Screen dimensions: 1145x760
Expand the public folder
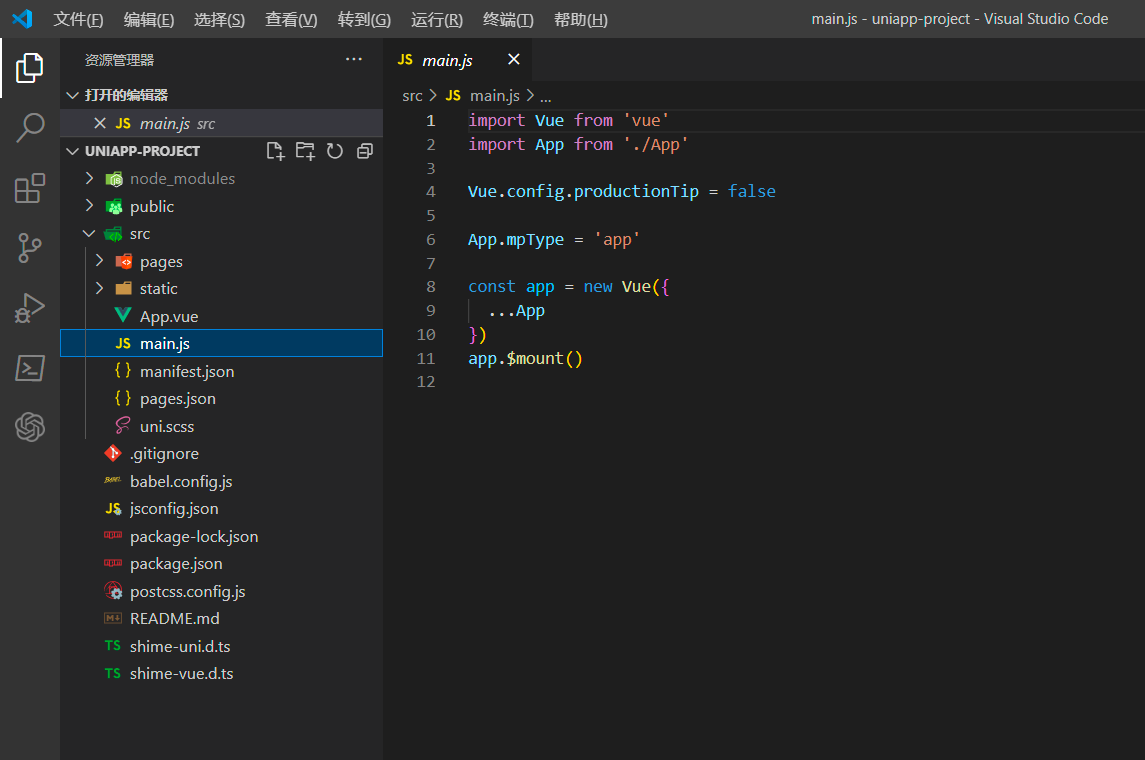(89, 206)
